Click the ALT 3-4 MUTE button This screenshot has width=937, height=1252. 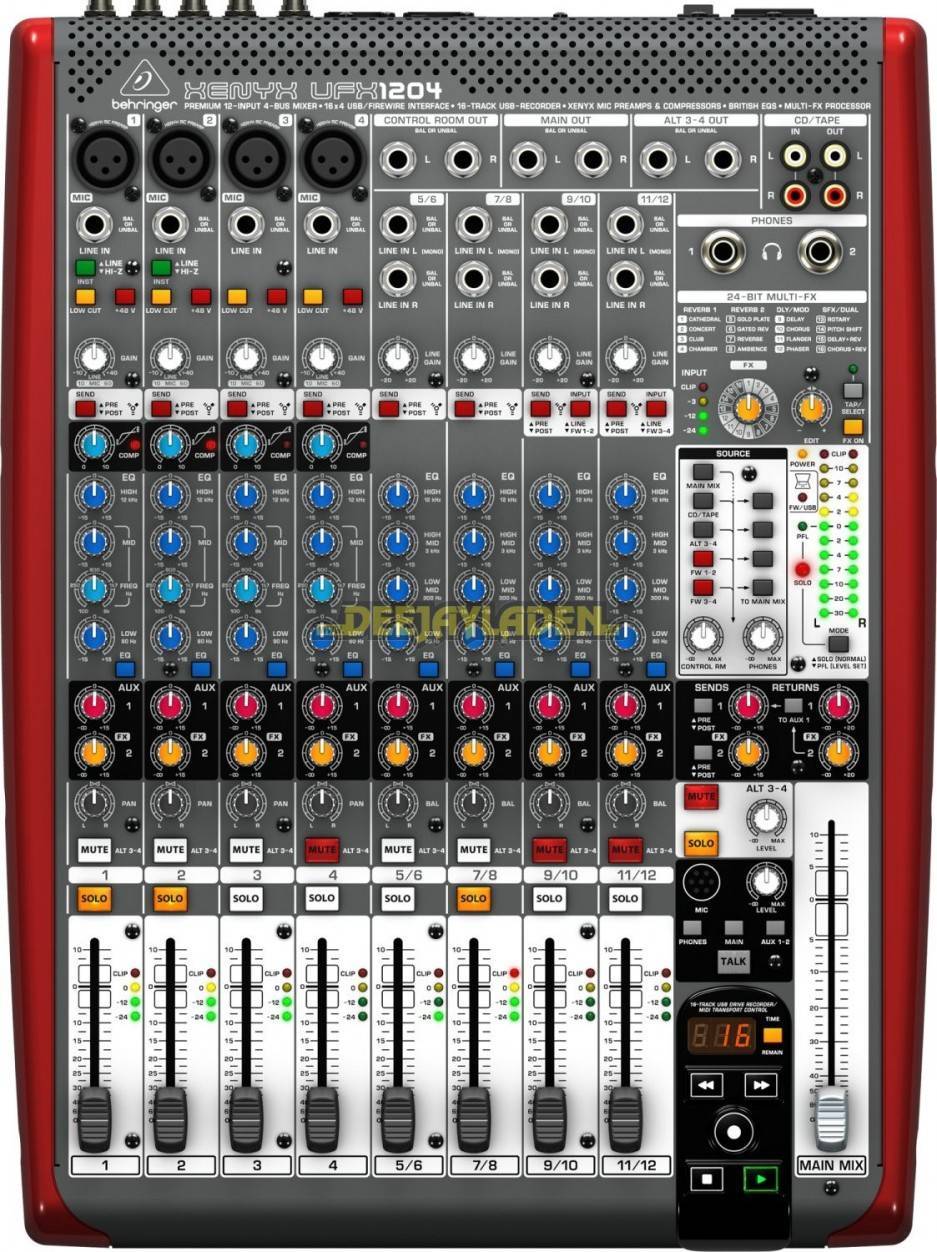coord(700,797)
